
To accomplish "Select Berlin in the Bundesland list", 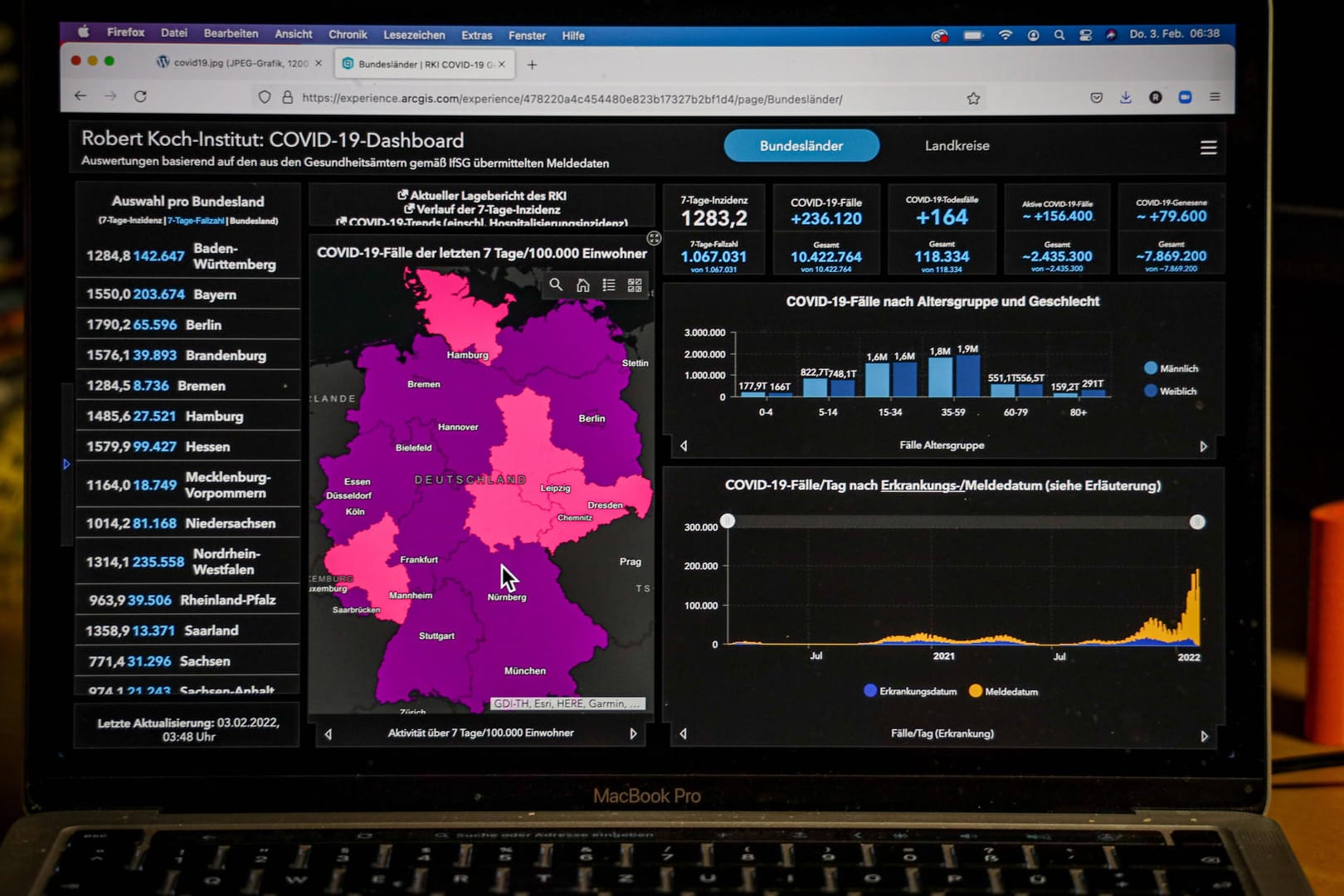I will pos(188,324).
